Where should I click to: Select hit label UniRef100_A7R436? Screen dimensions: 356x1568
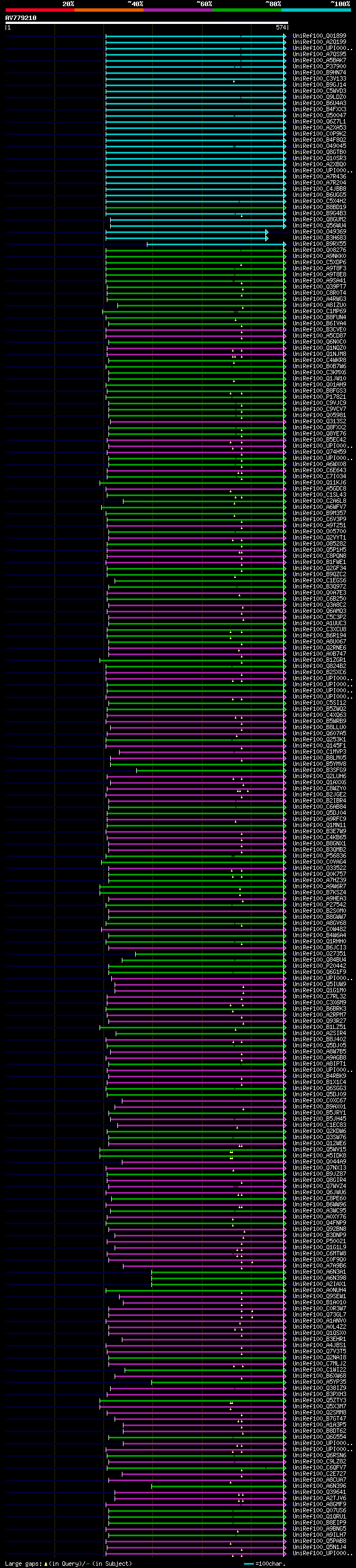click(319, 176)
